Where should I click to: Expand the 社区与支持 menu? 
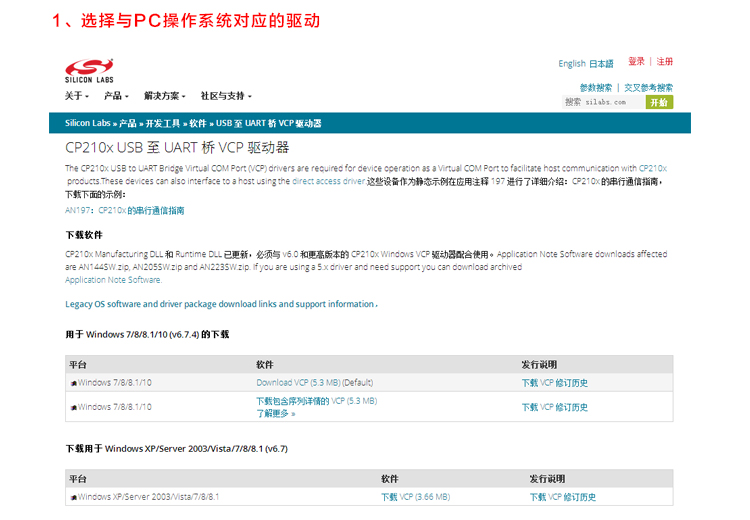(226, 96)
